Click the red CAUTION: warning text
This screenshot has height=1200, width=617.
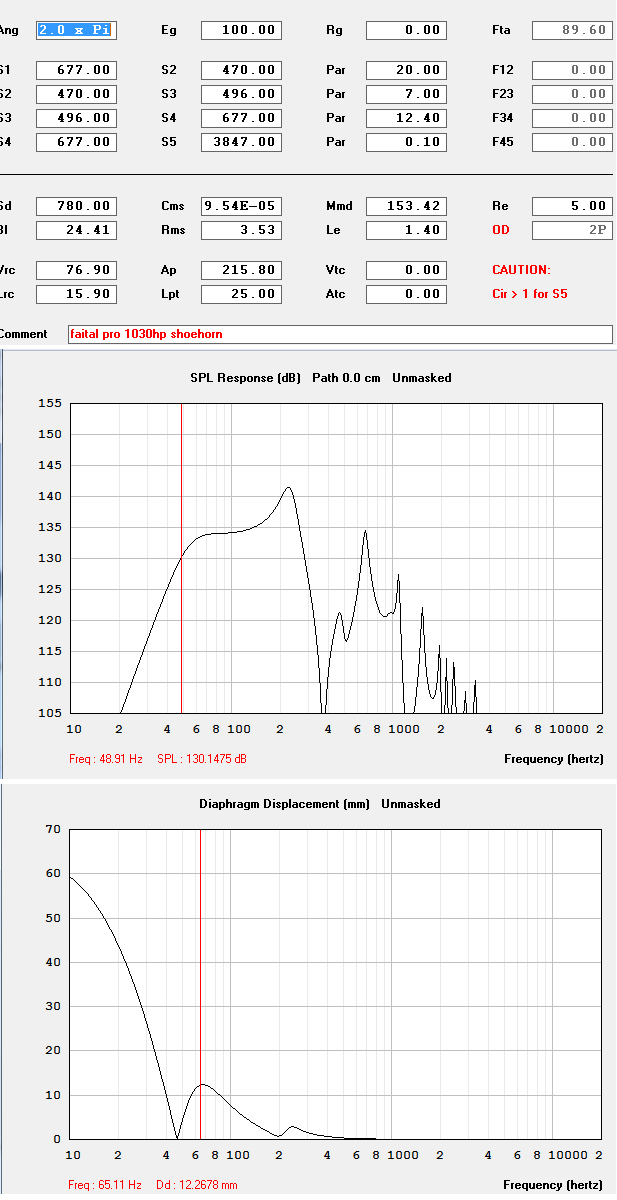(x=521, y=270)
